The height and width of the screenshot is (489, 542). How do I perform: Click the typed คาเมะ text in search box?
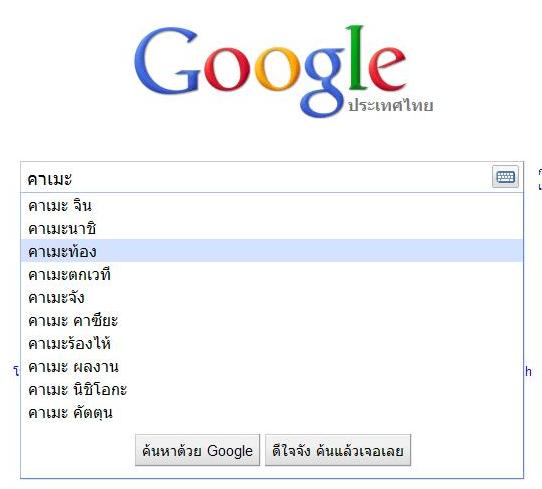[49, 179]
